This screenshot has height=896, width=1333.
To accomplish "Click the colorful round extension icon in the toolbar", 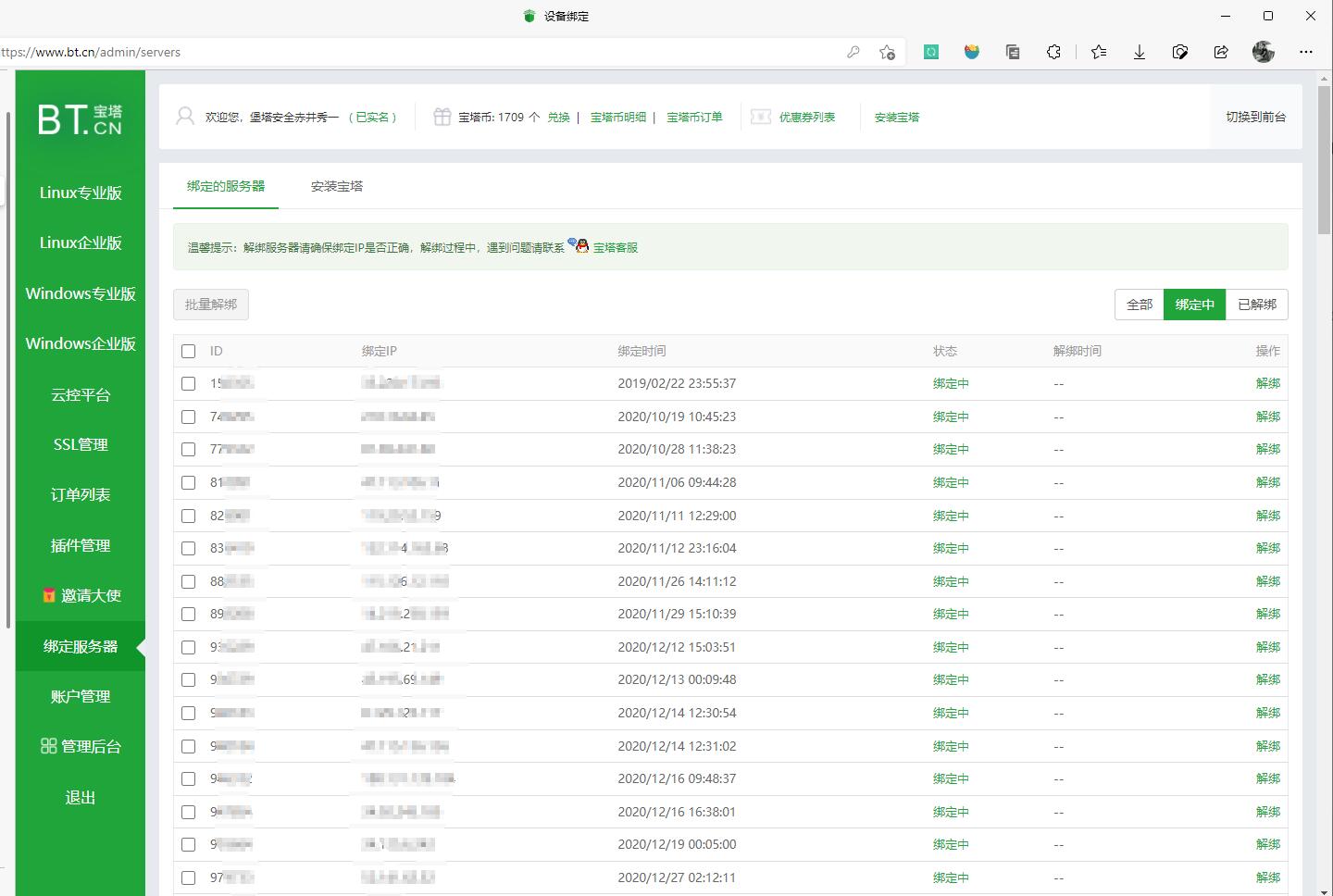I will click(972, 52).
